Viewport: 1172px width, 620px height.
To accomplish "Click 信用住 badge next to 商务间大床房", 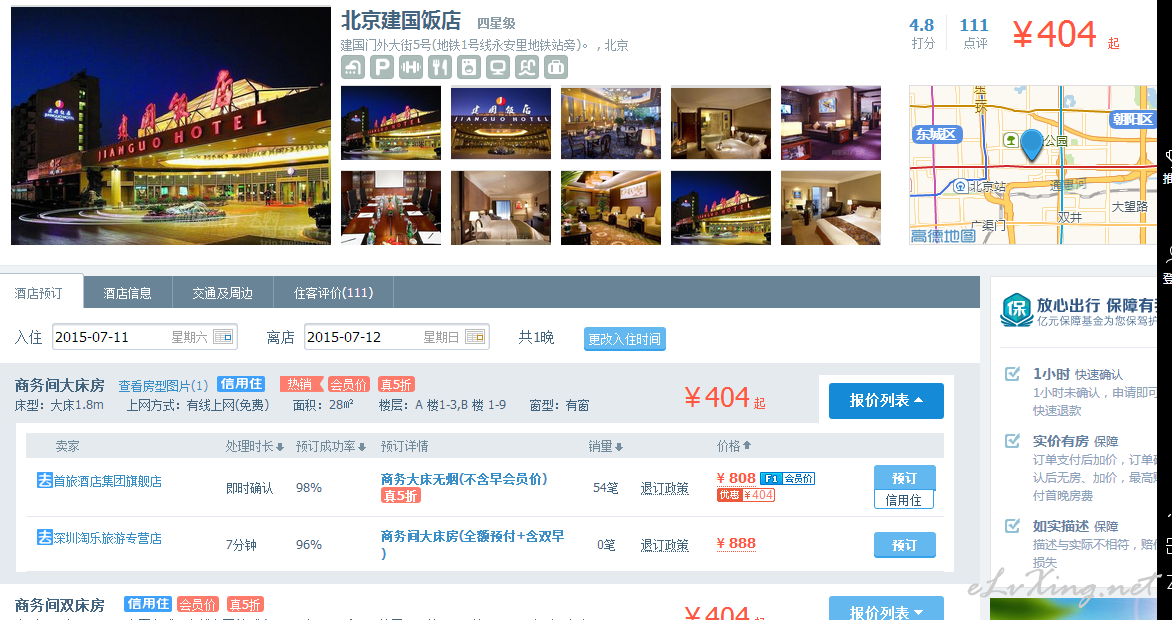I will pos(241,384).
